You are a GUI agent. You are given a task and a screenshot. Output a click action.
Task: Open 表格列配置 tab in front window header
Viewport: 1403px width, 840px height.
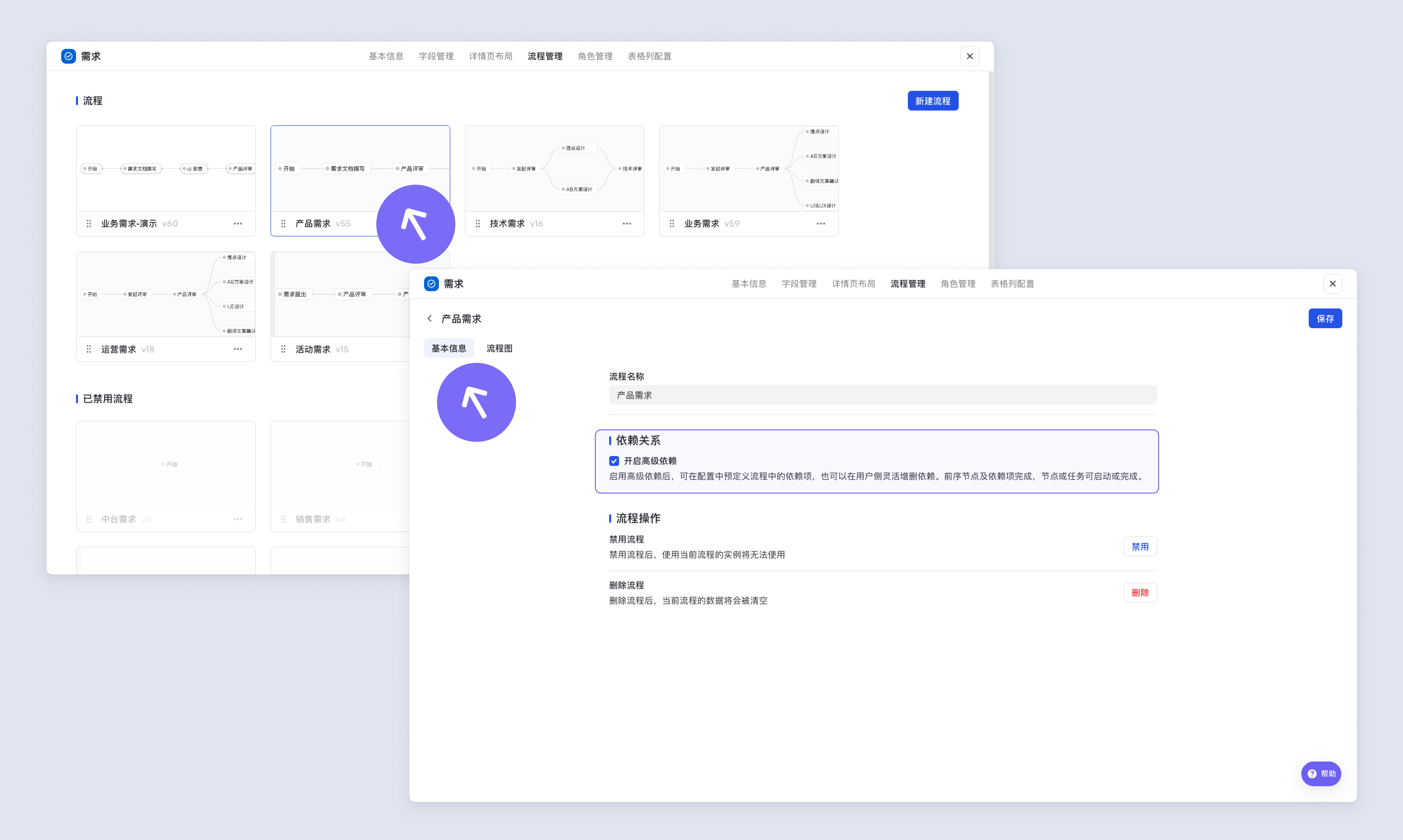click(x=1012, y=284)
